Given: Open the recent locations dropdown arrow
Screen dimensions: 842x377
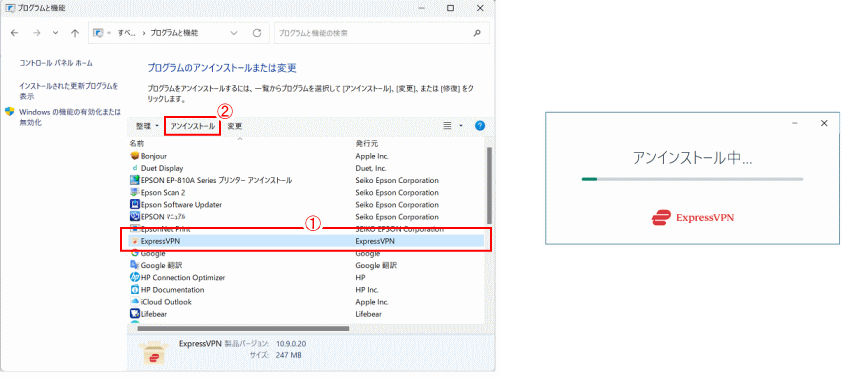Looking at the screenshot, I should pos(55,33).
